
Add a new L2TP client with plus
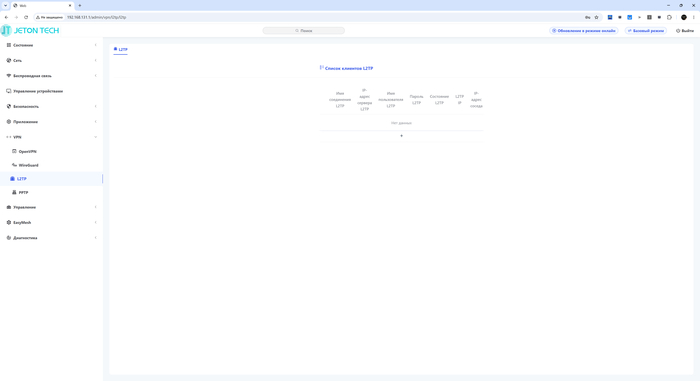(x=401, y=136)
